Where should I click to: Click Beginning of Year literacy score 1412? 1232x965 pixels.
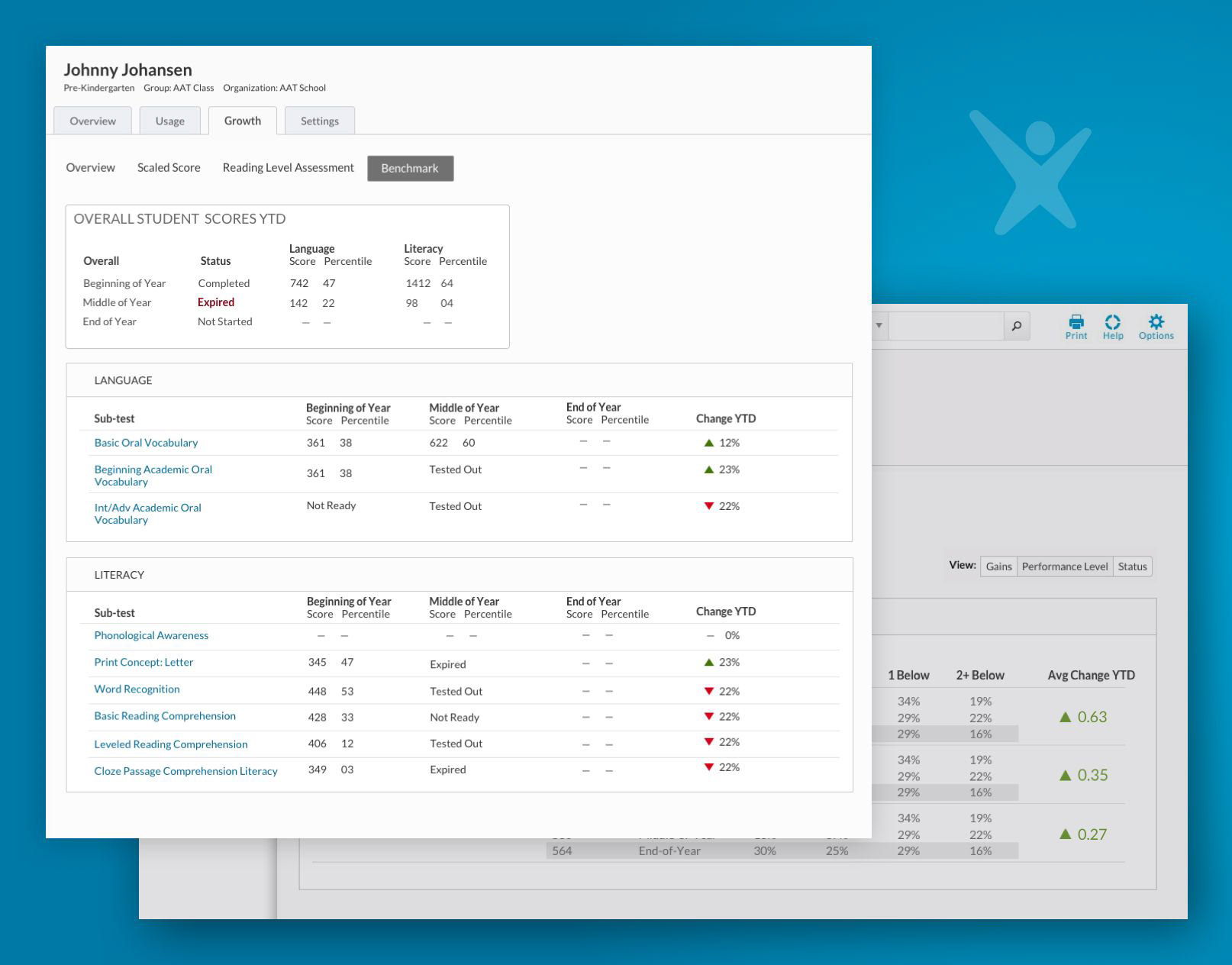[x=418, y=283]
